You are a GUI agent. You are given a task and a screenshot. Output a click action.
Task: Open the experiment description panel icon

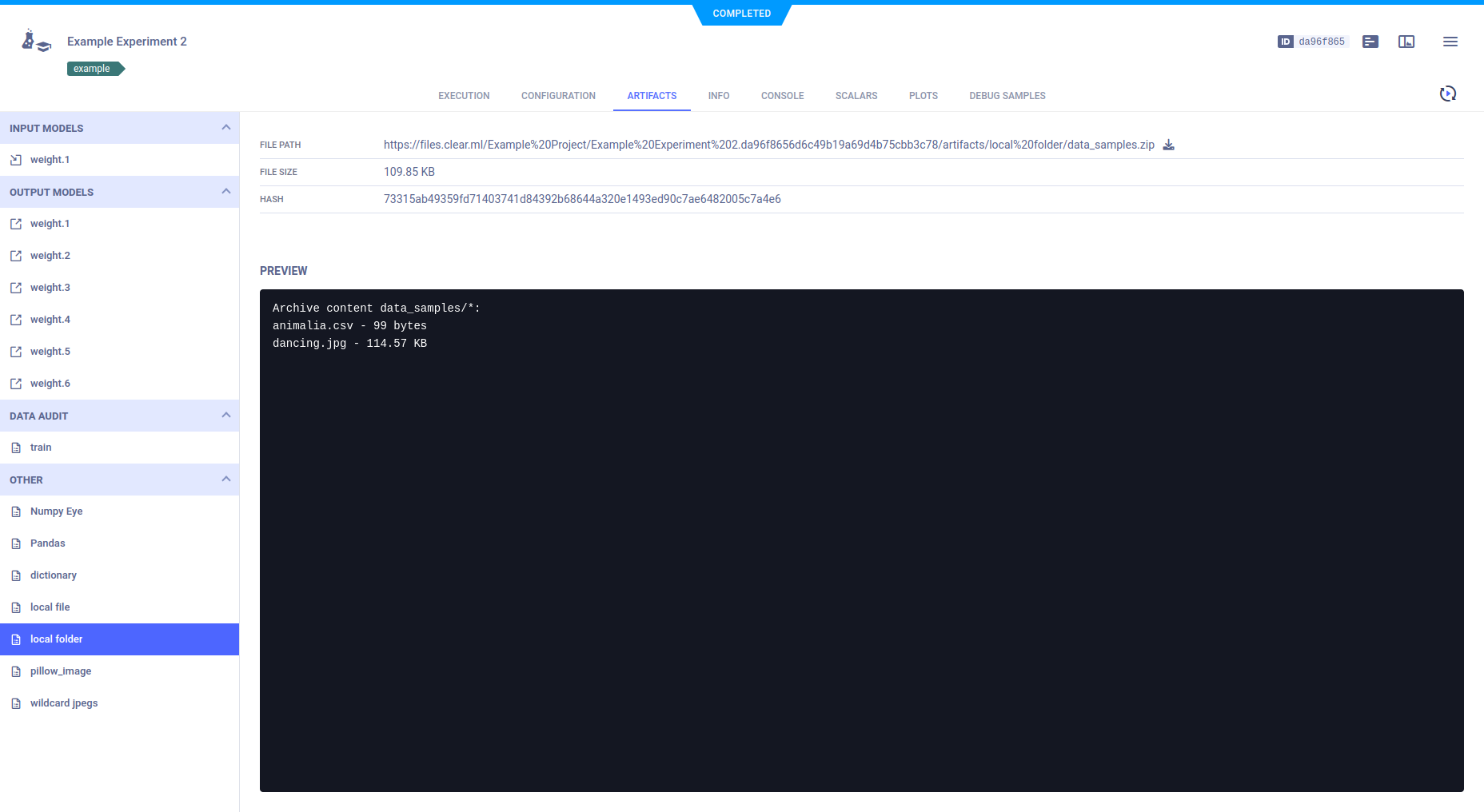[1370, 42]
